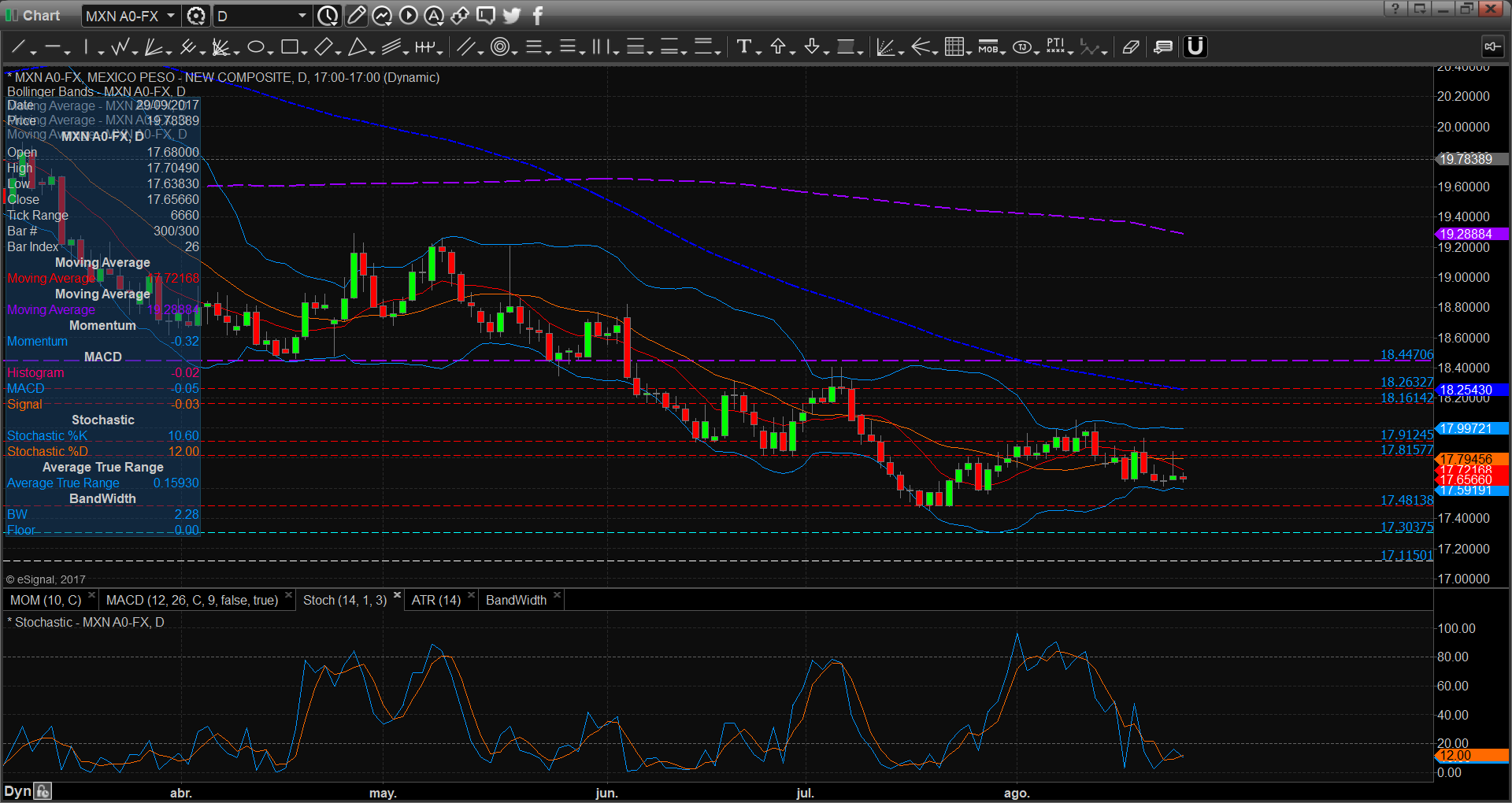Expand the grid tool dropdown arrow
The width and height of the screenshot is (1512, 803).
969,52
